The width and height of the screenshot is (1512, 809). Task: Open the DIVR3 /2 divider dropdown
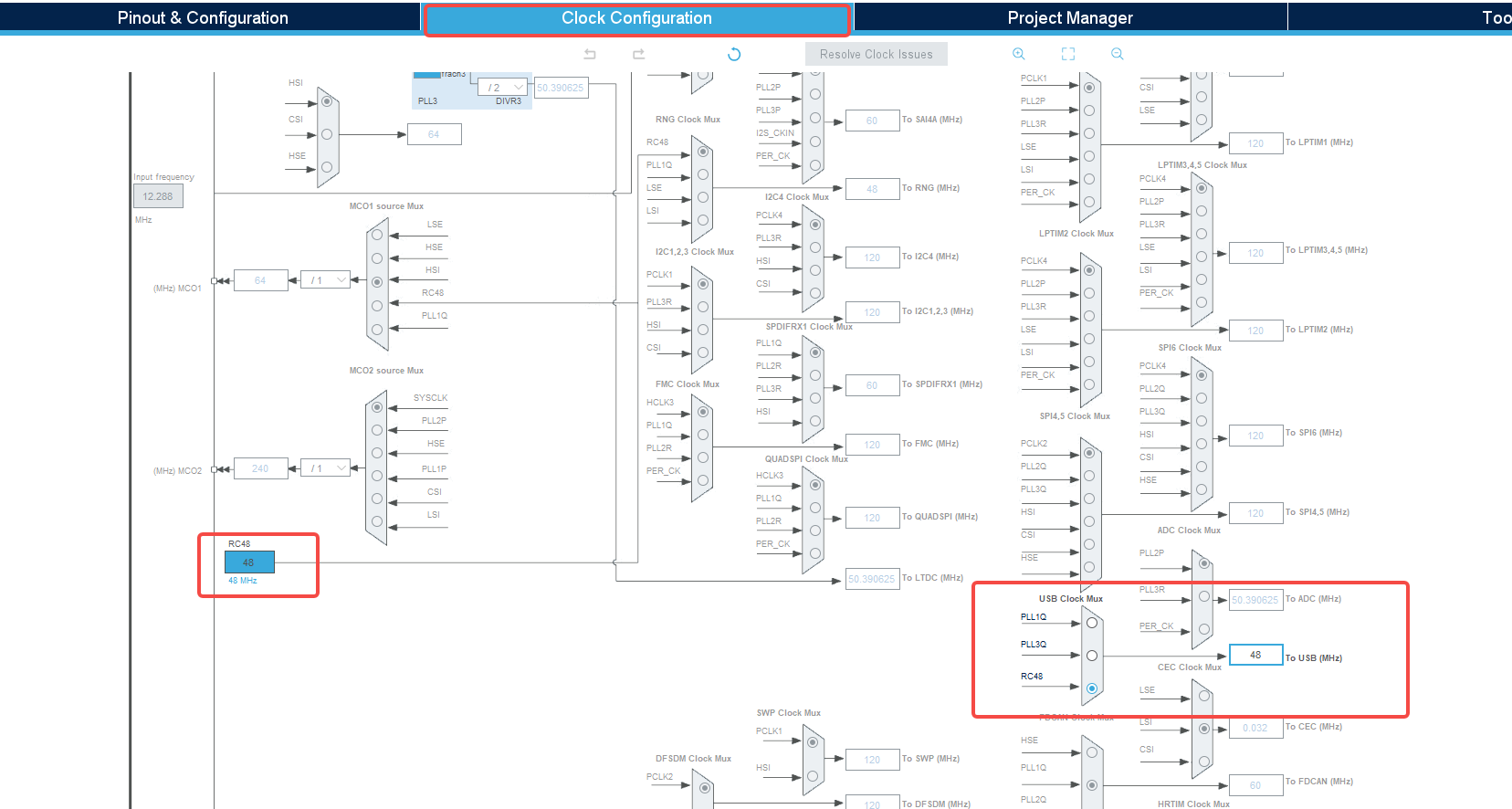point(503,88)
